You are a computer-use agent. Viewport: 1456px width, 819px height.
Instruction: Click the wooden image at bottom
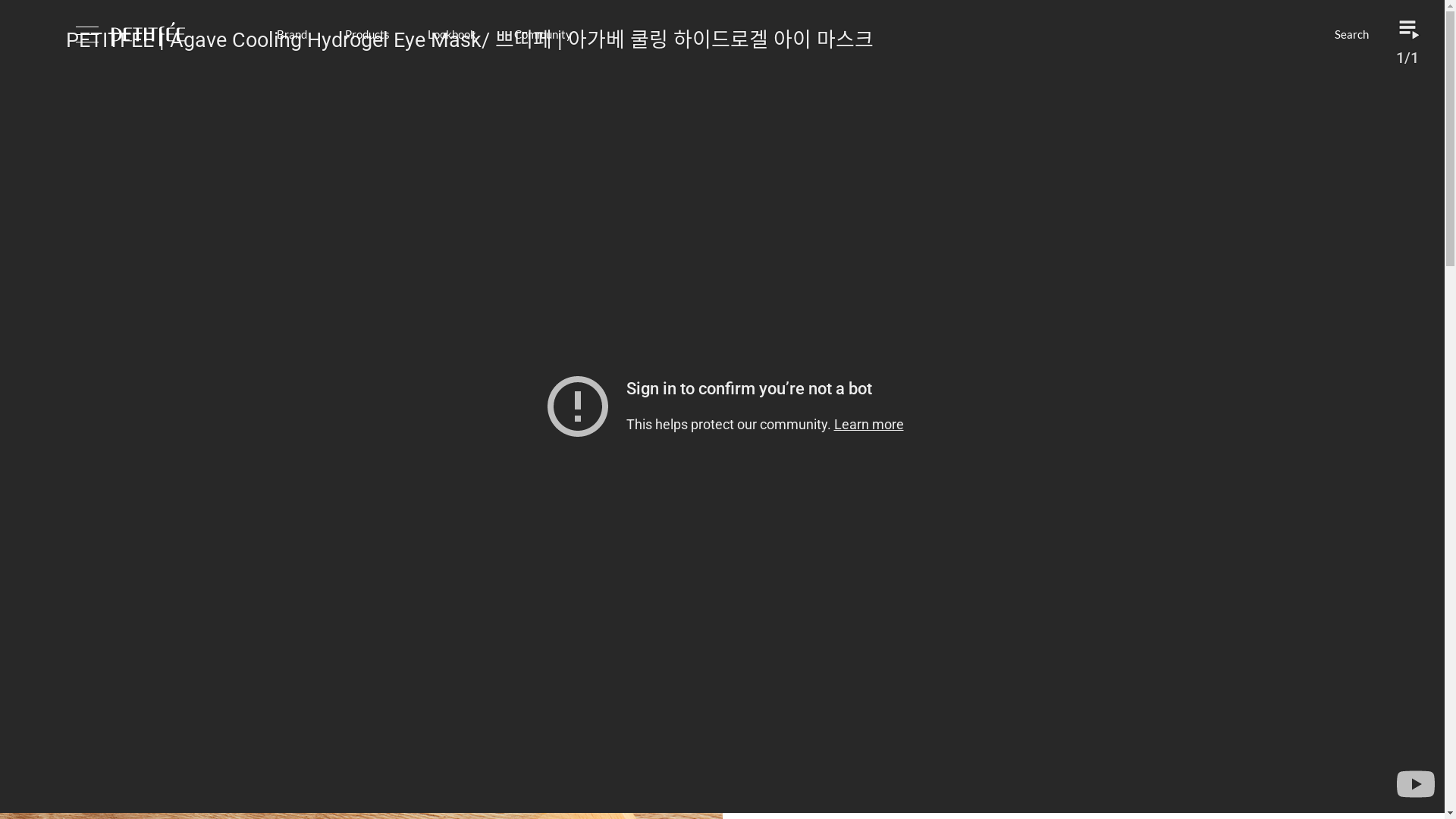[361, 816]
